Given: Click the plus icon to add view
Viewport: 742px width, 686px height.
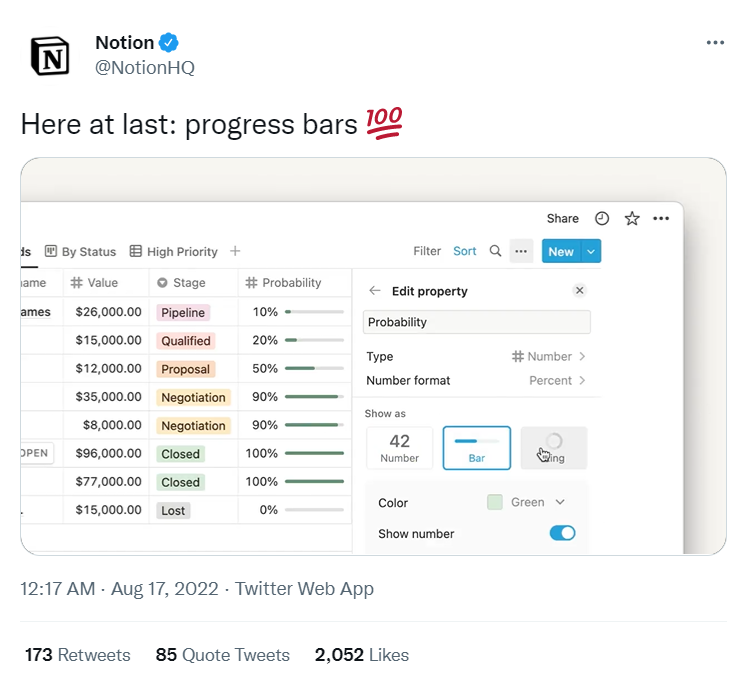Looking at the screenshot, I should [x=235, y=252].
